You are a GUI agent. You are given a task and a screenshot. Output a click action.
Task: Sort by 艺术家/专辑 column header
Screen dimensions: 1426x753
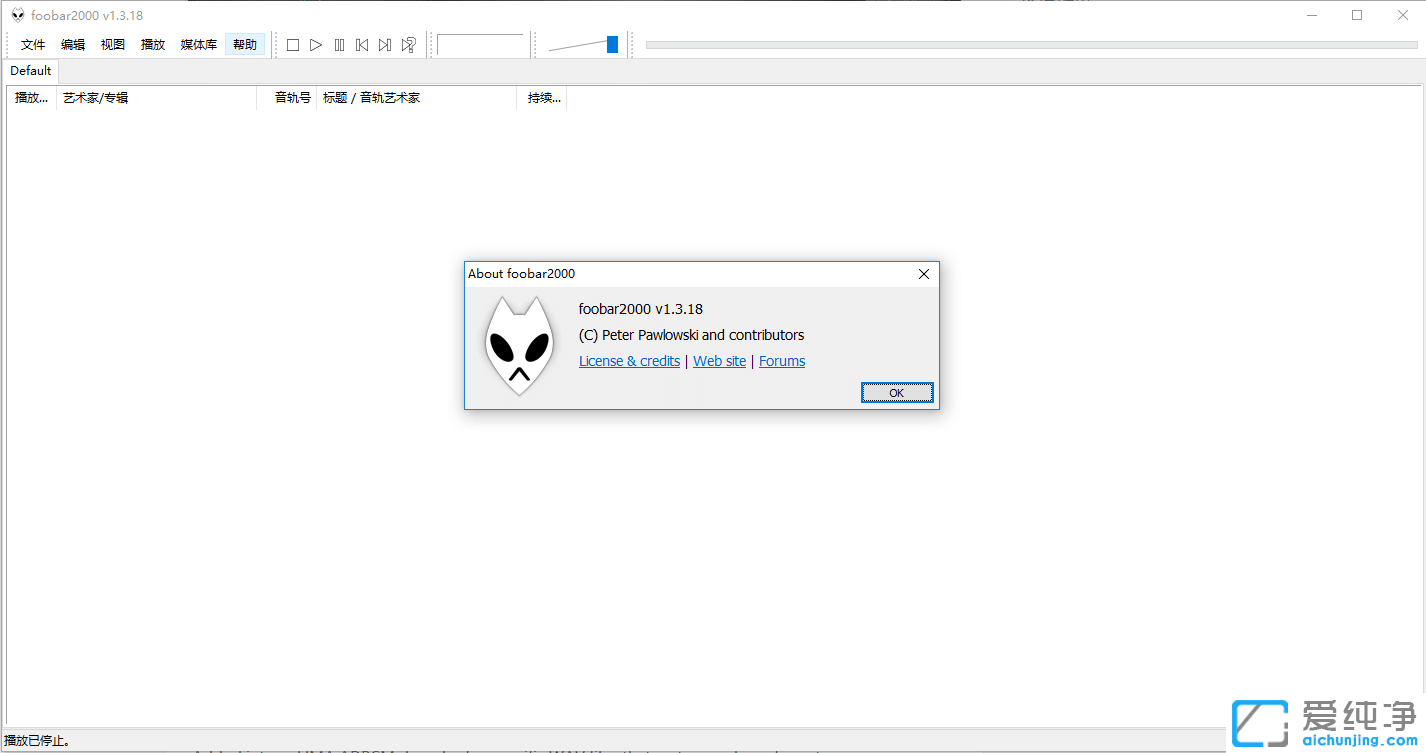pyautogui.click(x=156, y=98)
